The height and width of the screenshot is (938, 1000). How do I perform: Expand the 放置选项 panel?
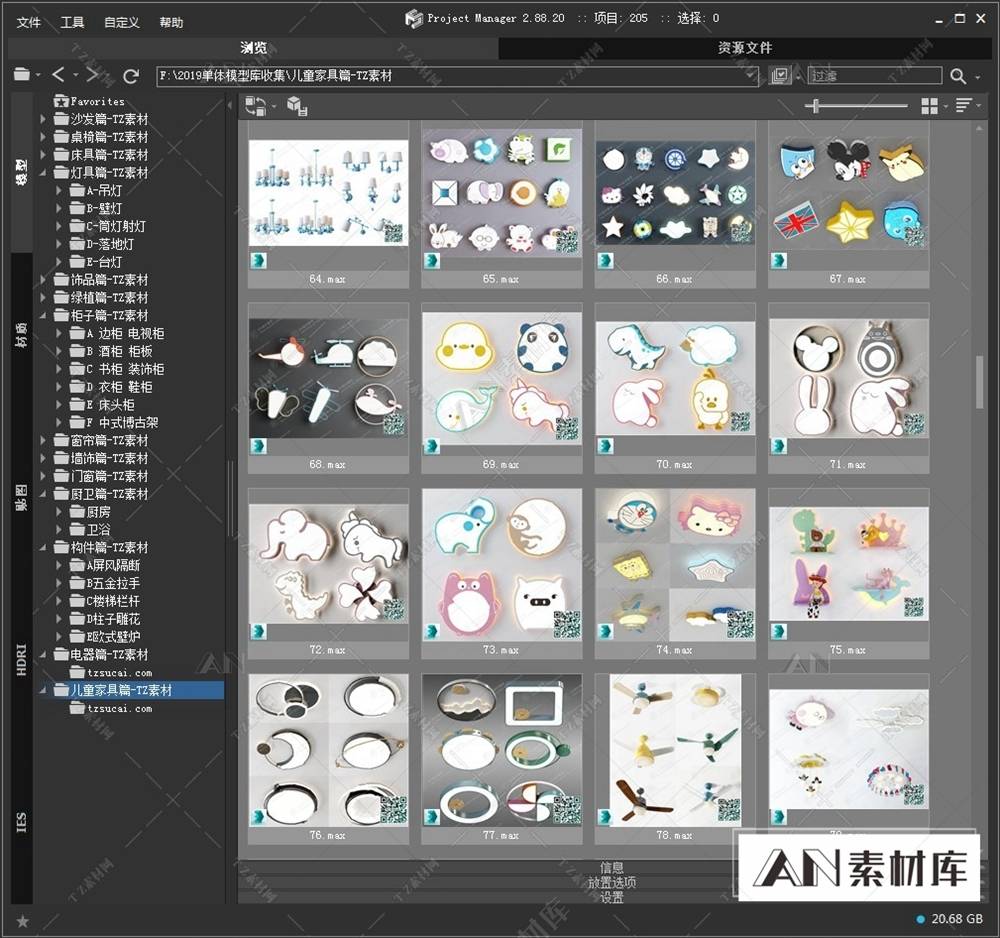[x=611, y=883]
